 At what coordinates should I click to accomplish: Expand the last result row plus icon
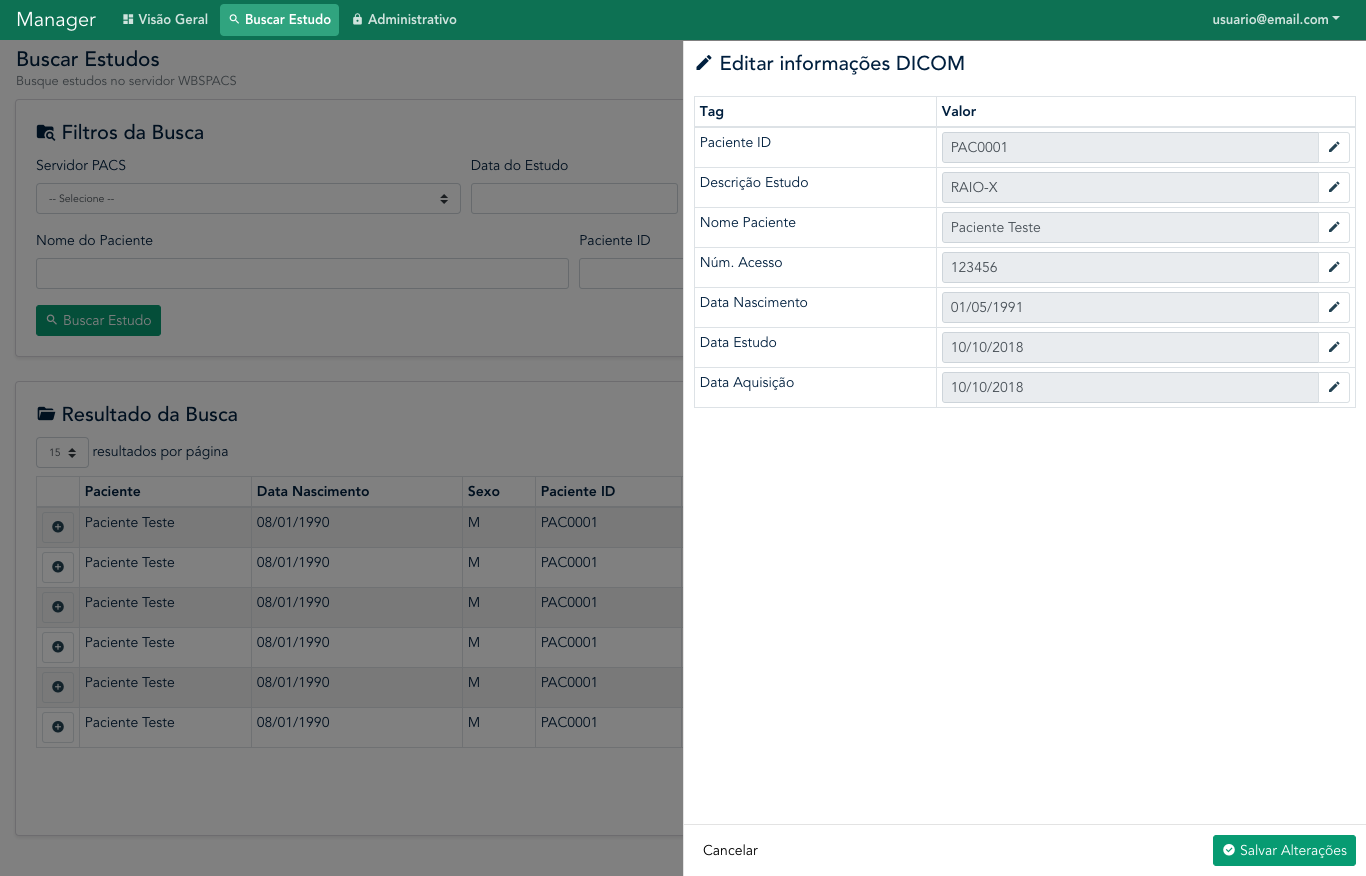coord(57,727)
